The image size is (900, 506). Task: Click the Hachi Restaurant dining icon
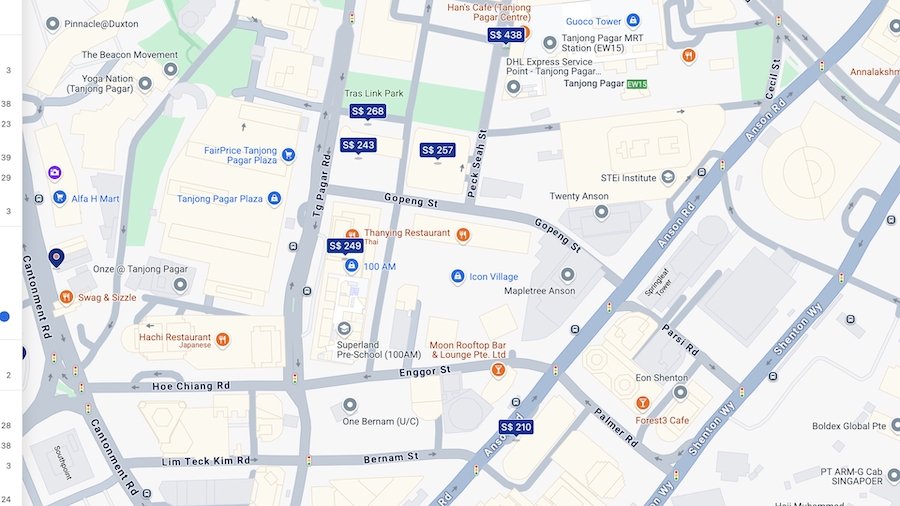click(x=223, y=339)
